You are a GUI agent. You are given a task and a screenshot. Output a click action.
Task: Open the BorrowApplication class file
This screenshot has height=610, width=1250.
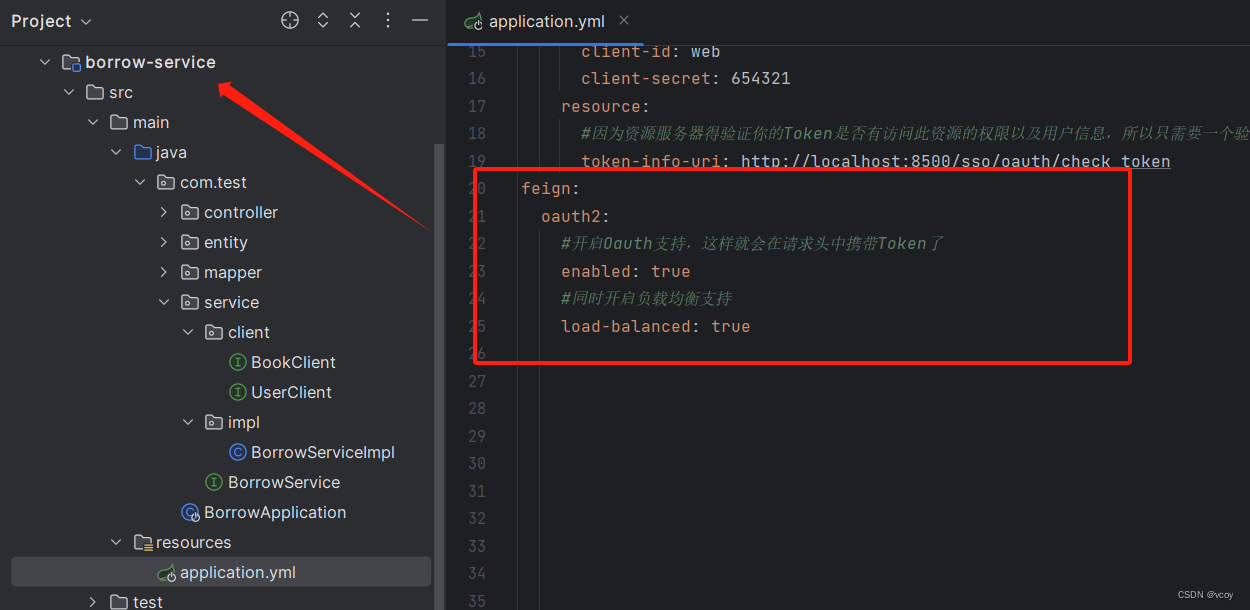[x=275, y=512]
